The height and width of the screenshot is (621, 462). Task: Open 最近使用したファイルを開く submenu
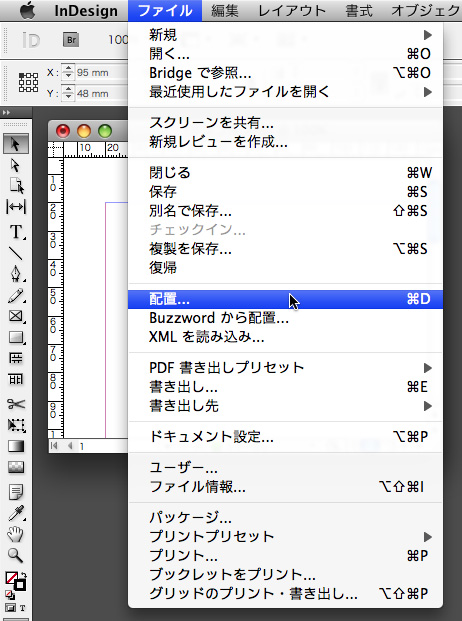(x=285, y=92)
